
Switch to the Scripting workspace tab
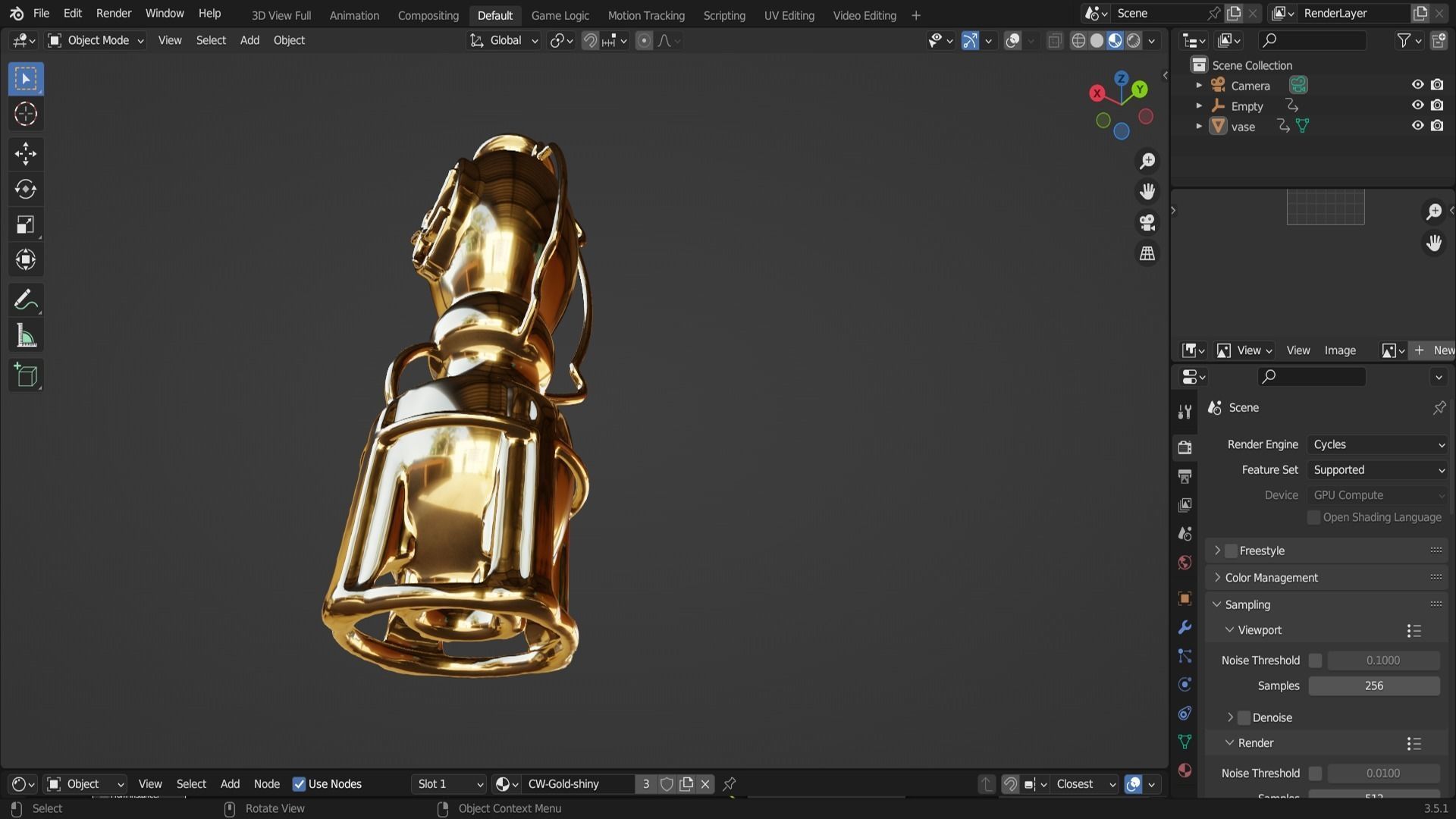(x=723, y=15)
